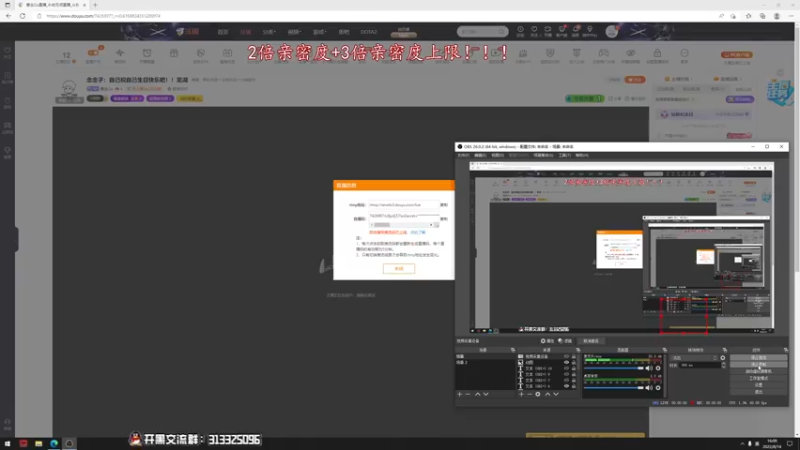The width and height of the screenshot is (800, 450).
Task: Adjust the transition duration stepper arrows
Action: pos(723,365)
